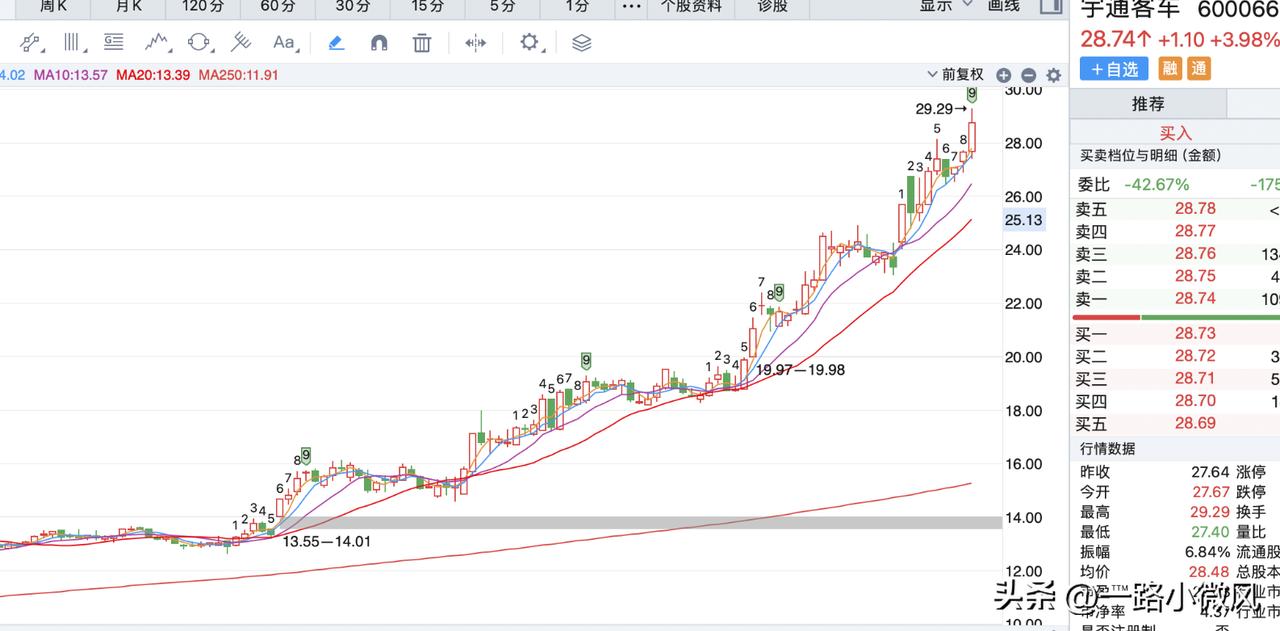Open the more periods ellipsis menu
1280x631 pixels.
[631, 6]
